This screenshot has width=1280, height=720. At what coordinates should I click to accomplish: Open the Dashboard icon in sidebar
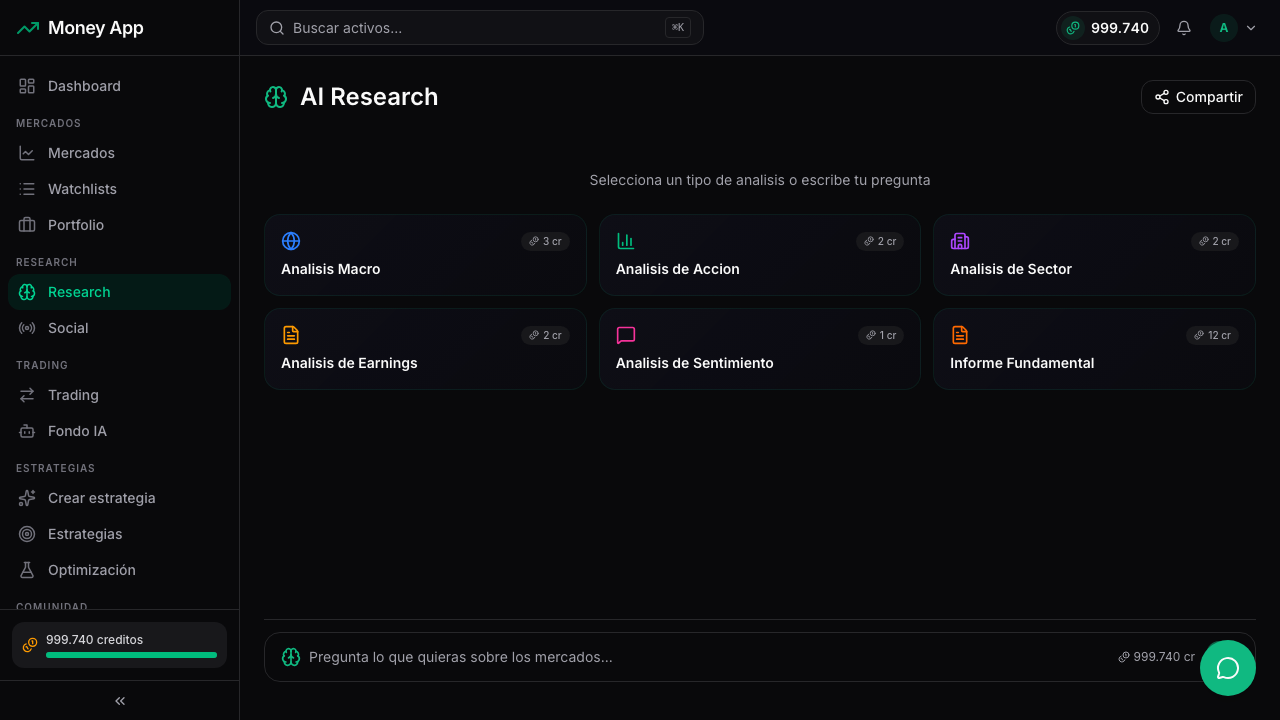tap(27, 86)
